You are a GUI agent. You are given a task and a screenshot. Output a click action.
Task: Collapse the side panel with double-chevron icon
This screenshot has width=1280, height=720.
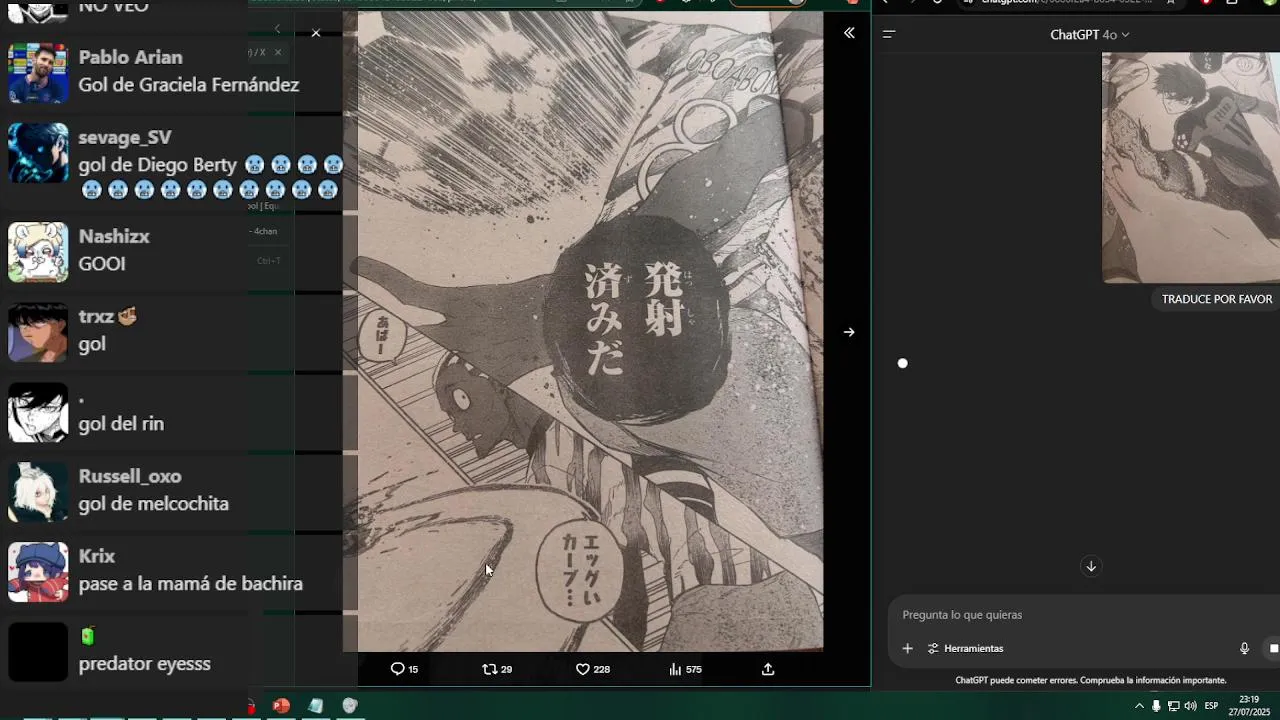849,33
